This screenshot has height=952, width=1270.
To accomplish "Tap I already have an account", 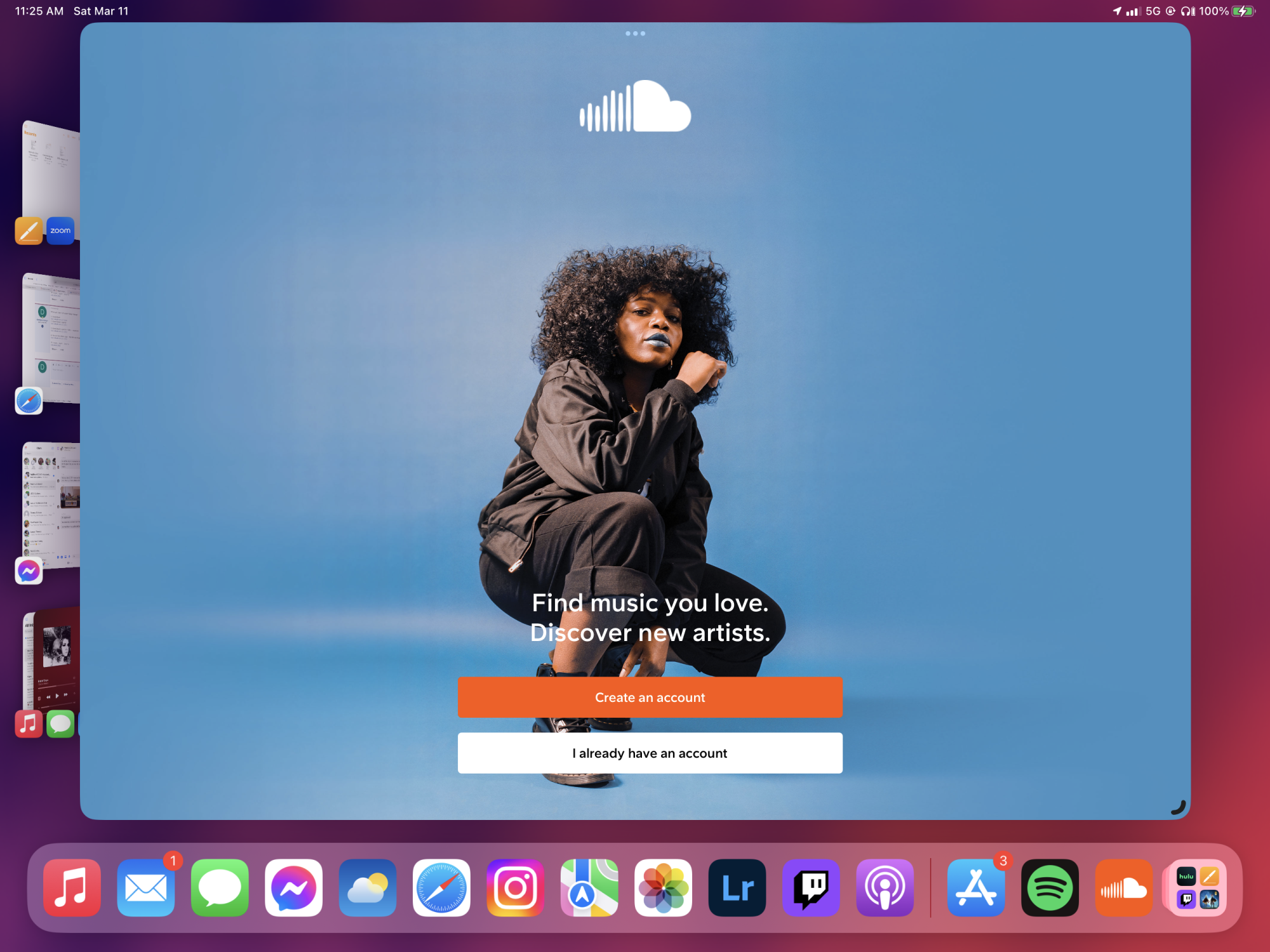I will 650,753.
